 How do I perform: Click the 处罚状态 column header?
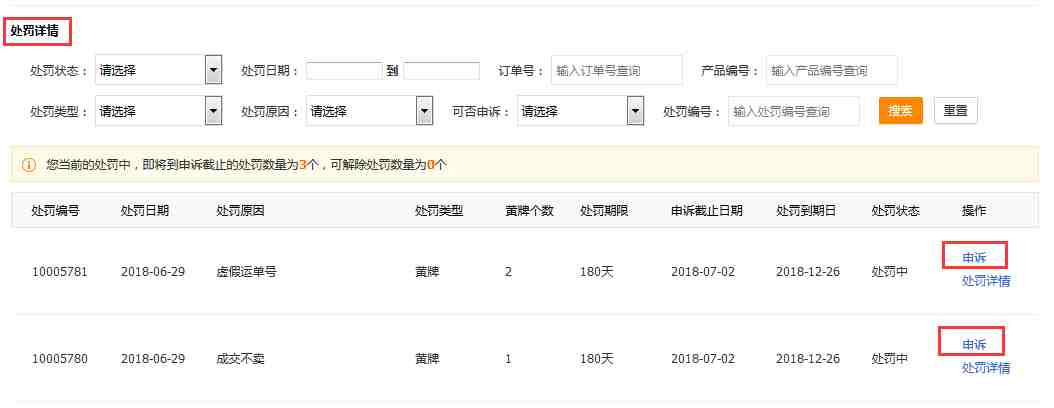[x=895, y=210]
